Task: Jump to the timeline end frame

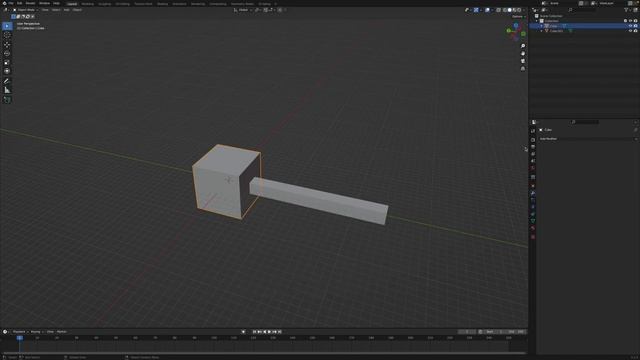Action: [280, 332]
